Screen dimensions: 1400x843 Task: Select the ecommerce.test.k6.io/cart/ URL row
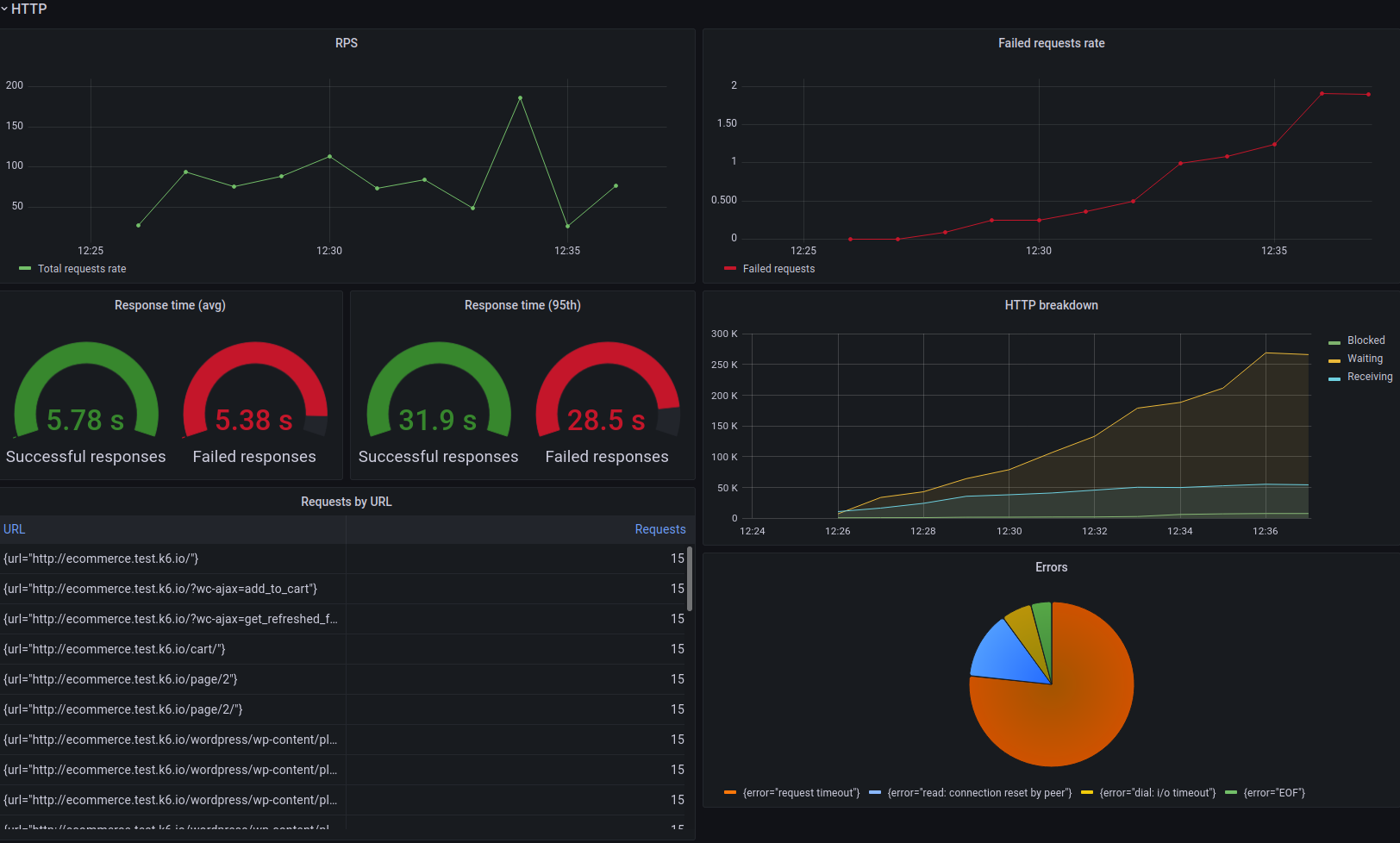click(x=345, y=649)
